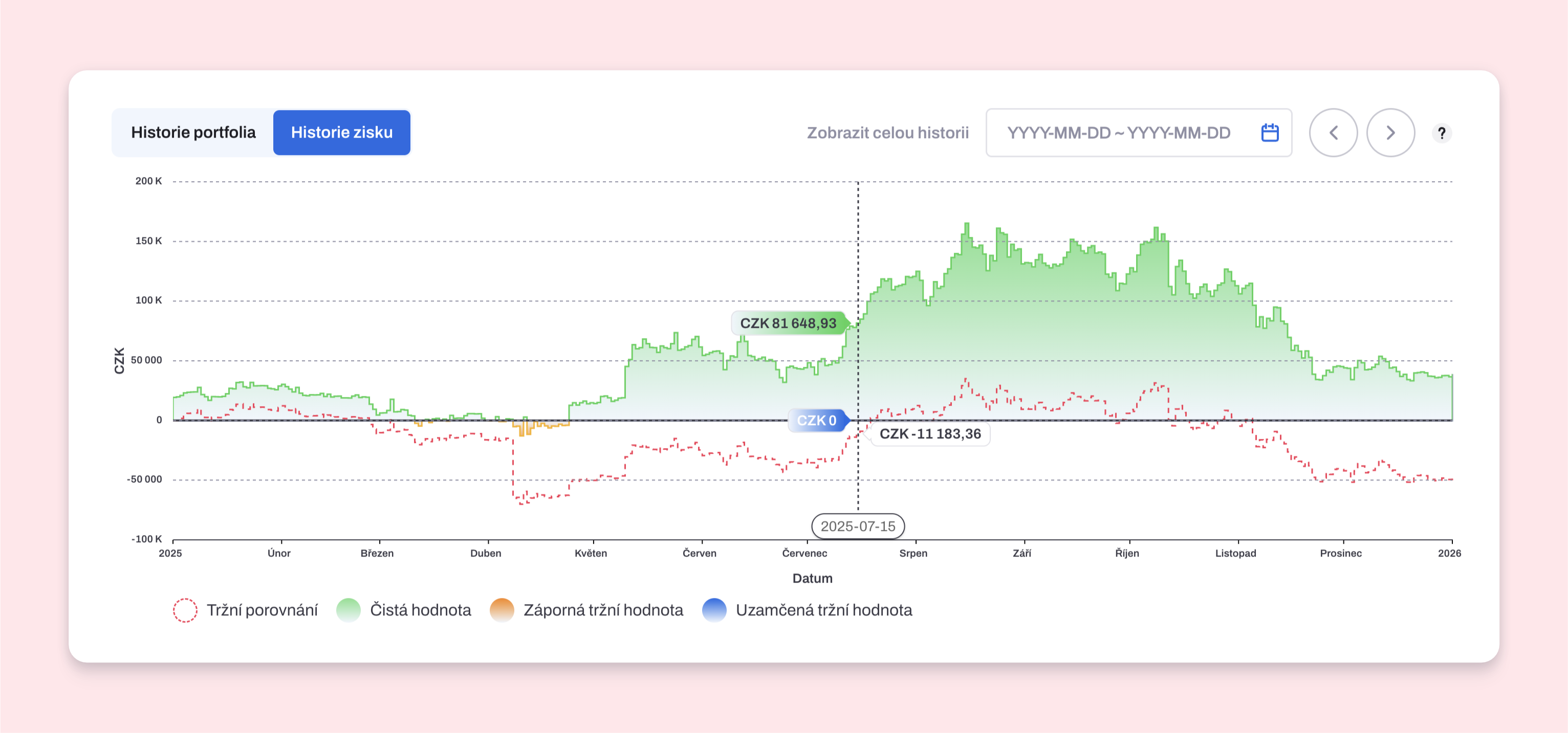Toggle Uzamčená tržní hodnota blue swatch

(714, 610)
